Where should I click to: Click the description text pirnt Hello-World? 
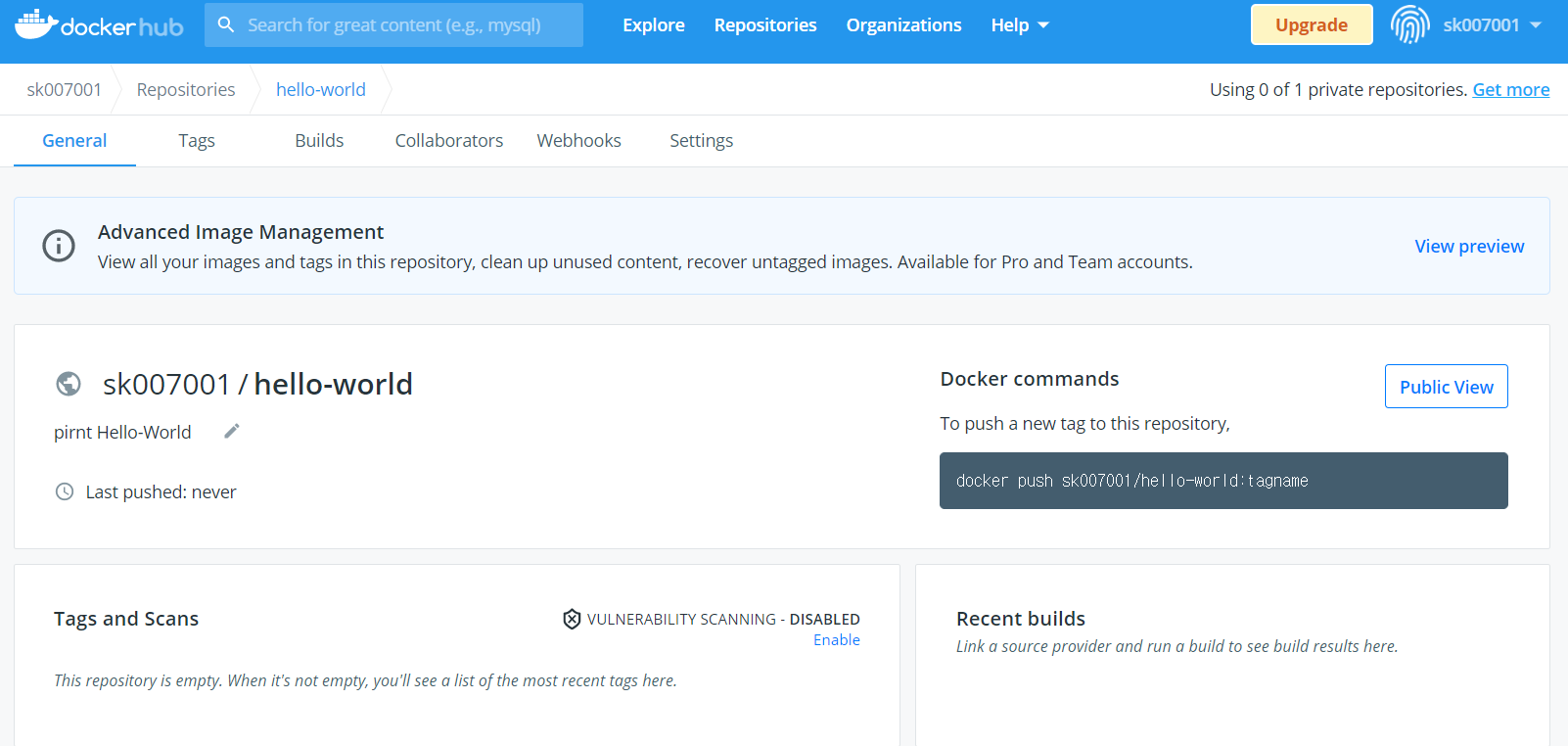[x=122, y=433]
